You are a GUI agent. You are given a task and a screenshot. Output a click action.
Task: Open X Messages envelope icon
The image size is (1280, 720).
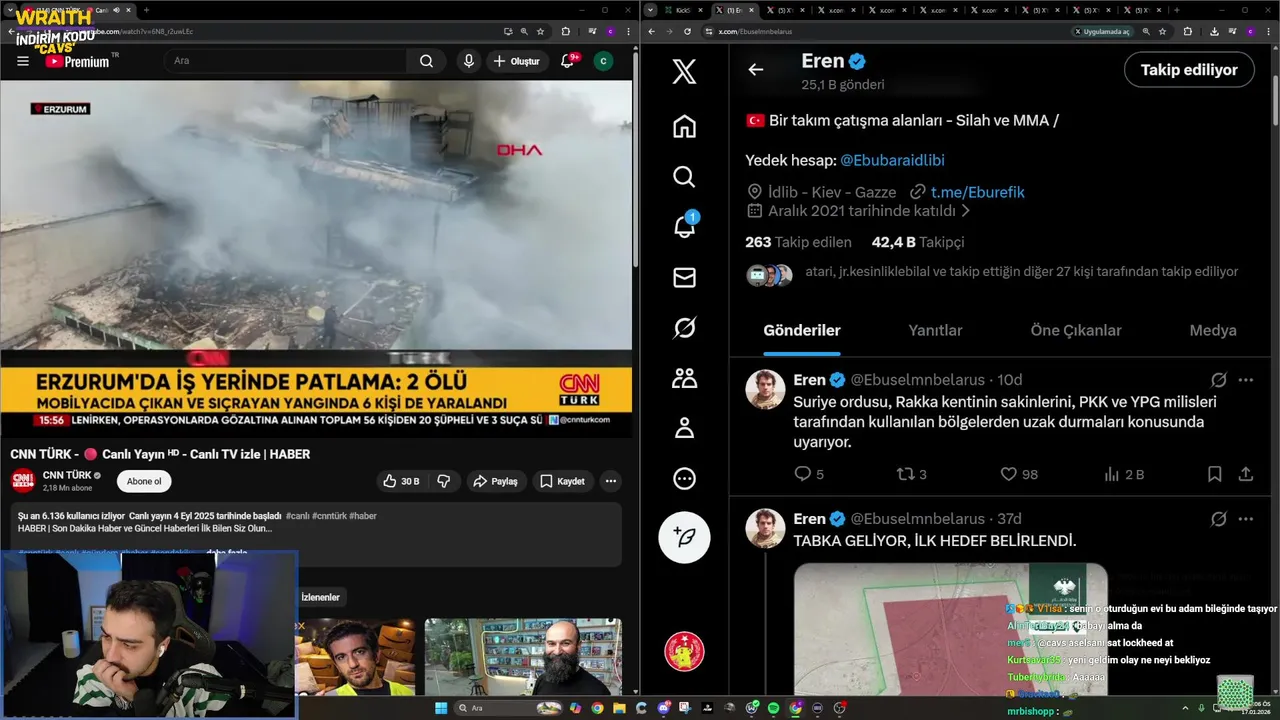684,278
